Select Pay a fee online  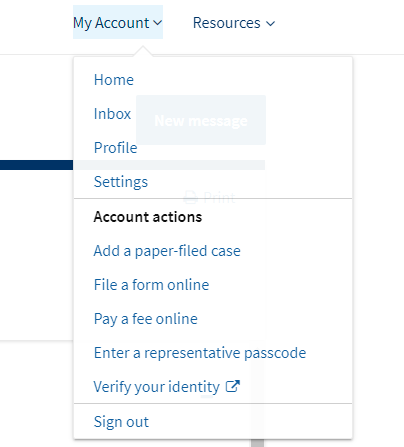(146, 319)
